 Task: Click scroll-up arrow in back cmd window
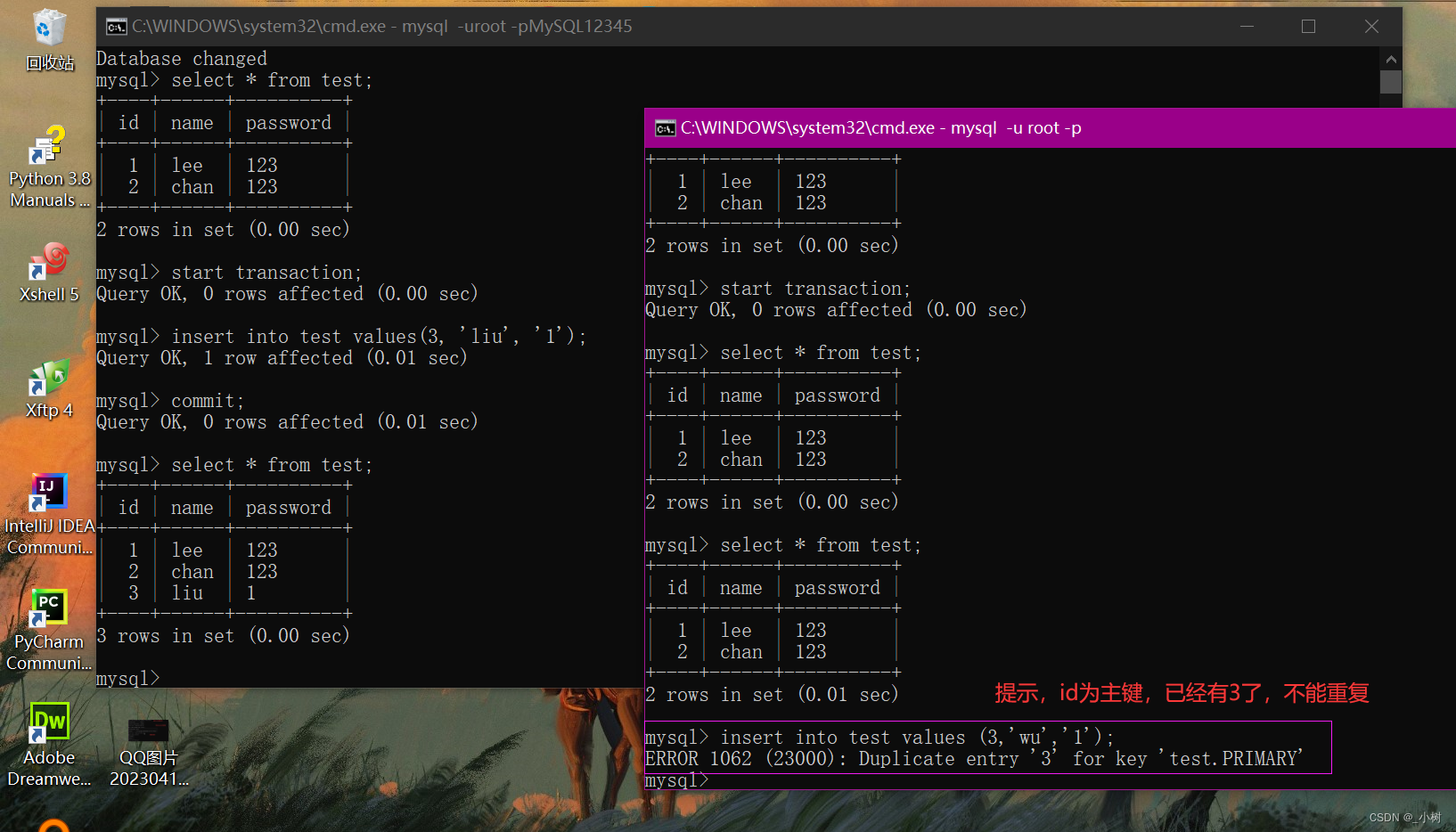[1391, 59]
